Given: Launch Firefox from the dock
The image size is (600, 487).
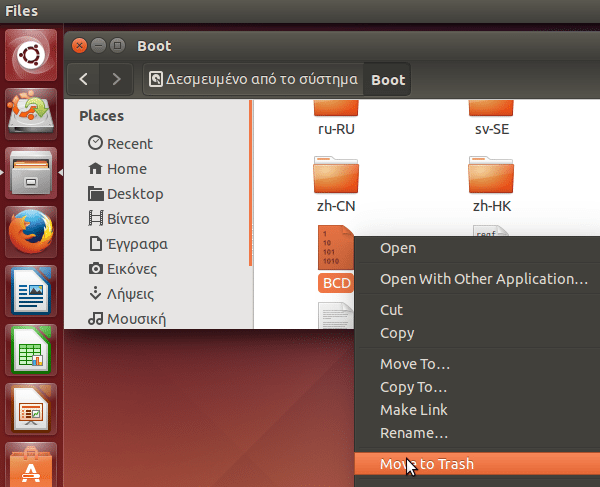Looking at the screenshot, I should (33, 235).
